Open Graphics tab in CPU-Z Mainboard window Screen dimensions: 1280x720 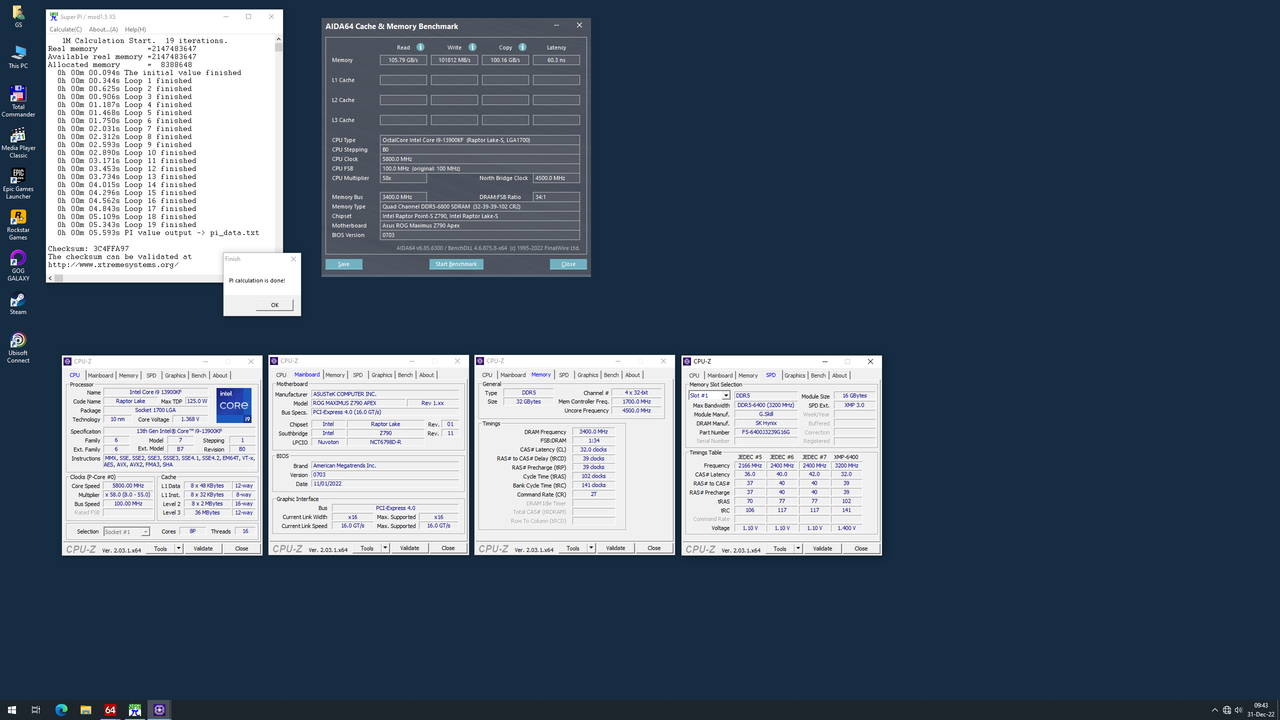coord(382,375)
